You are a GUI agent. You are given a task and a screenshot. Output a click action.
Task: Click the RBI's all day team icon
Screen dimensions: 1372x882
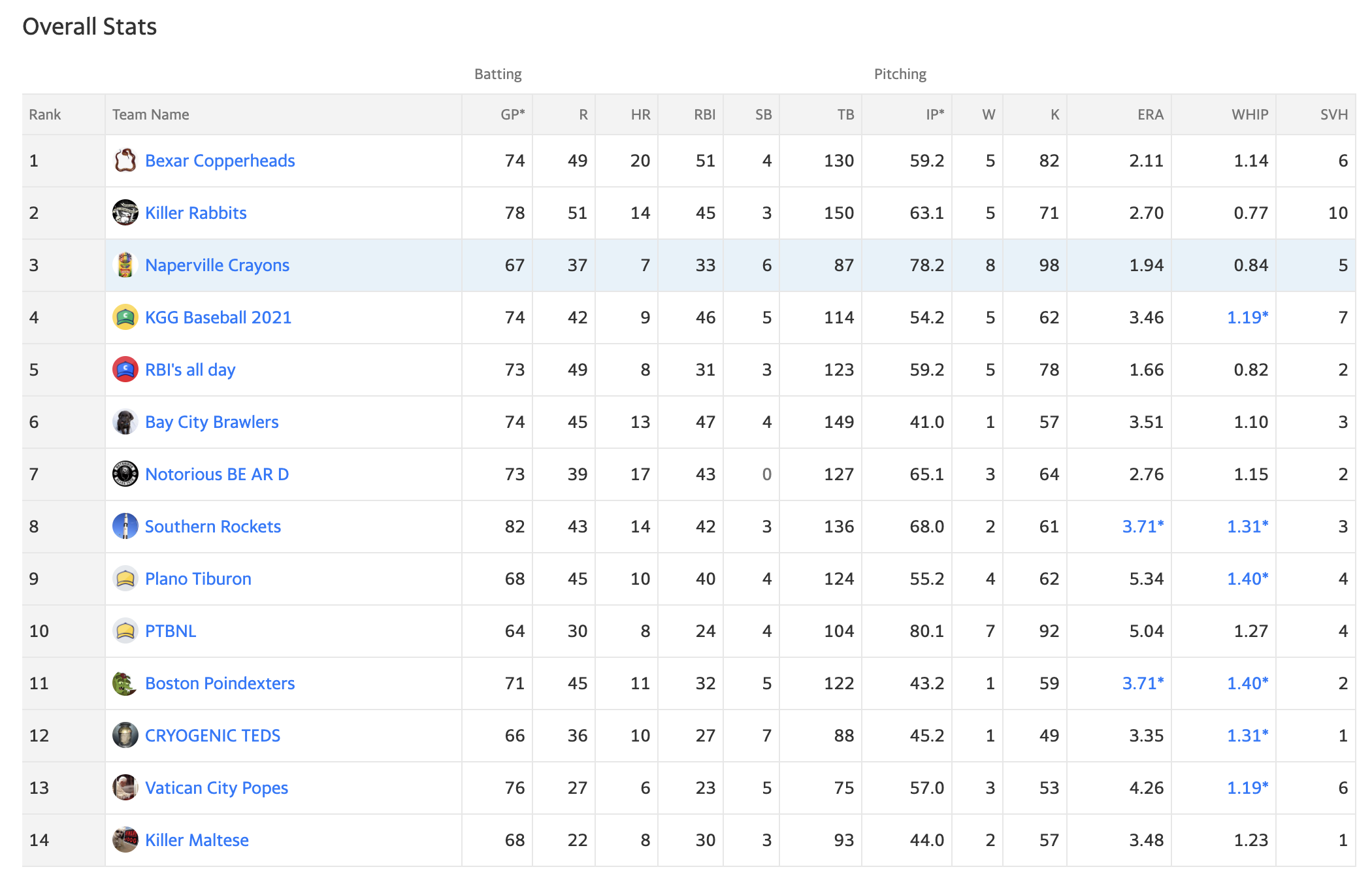tap(125, 369)
